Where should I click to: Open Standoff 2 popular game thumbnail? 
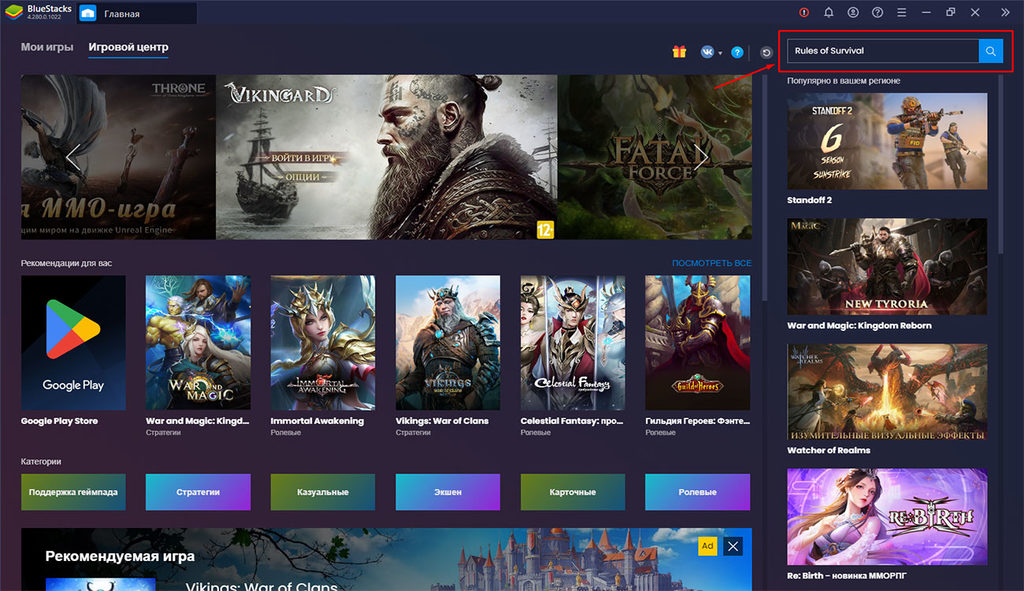click(887, 141)
